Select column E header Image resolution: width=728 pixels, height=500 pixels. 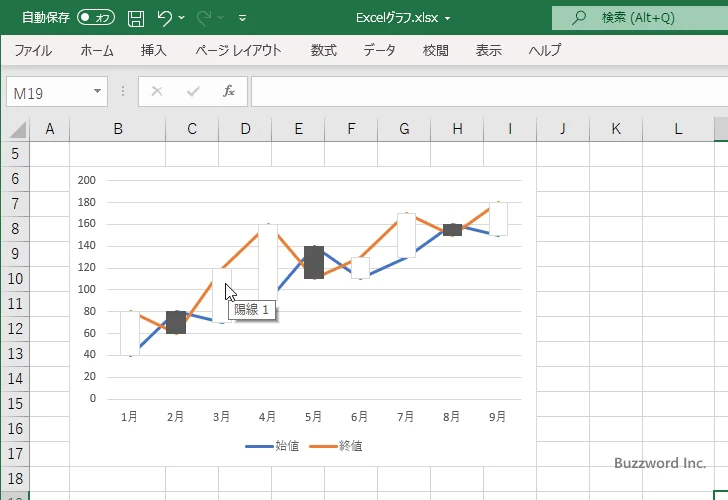pyautogui.click(x=298, y=129)
